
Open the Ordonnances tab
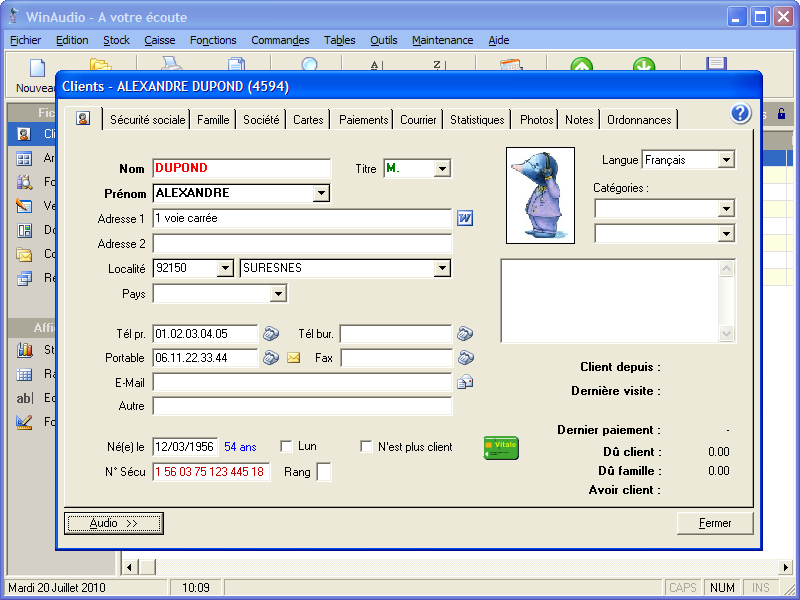[x=639, y=120]
